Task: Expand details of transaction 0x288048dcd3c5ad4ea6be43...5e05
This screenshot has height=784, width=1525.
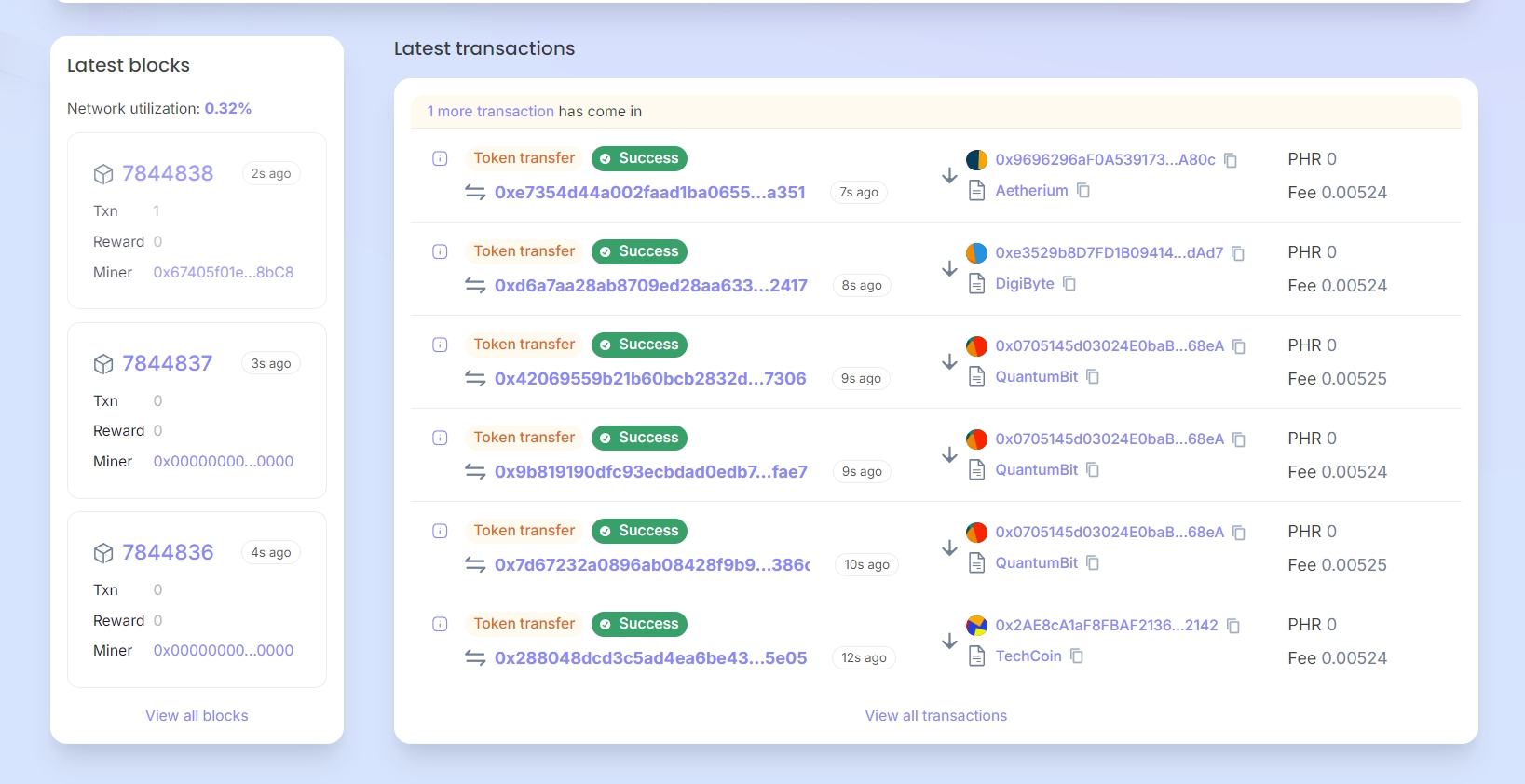Action: tap(440, 624)
